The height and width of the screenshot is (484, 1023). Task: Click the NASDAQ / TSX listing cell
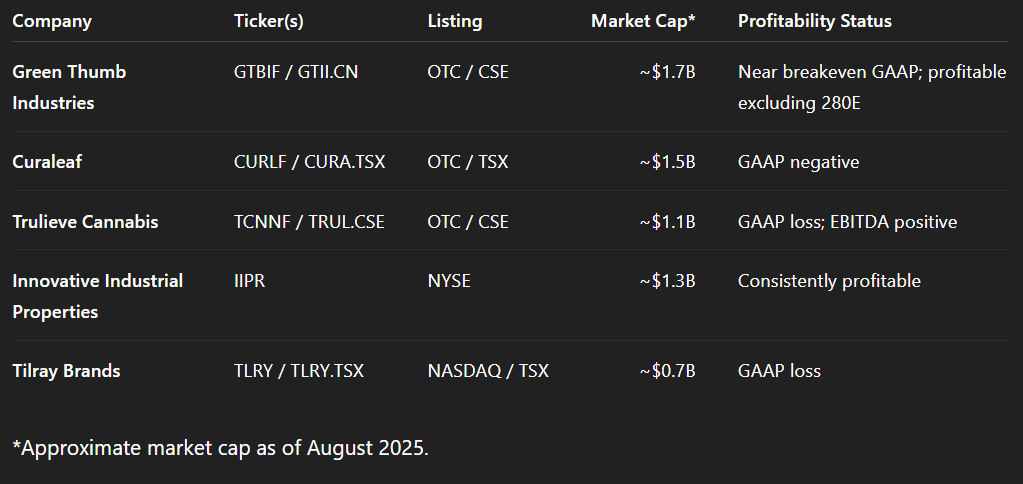[x=488, y=371]
